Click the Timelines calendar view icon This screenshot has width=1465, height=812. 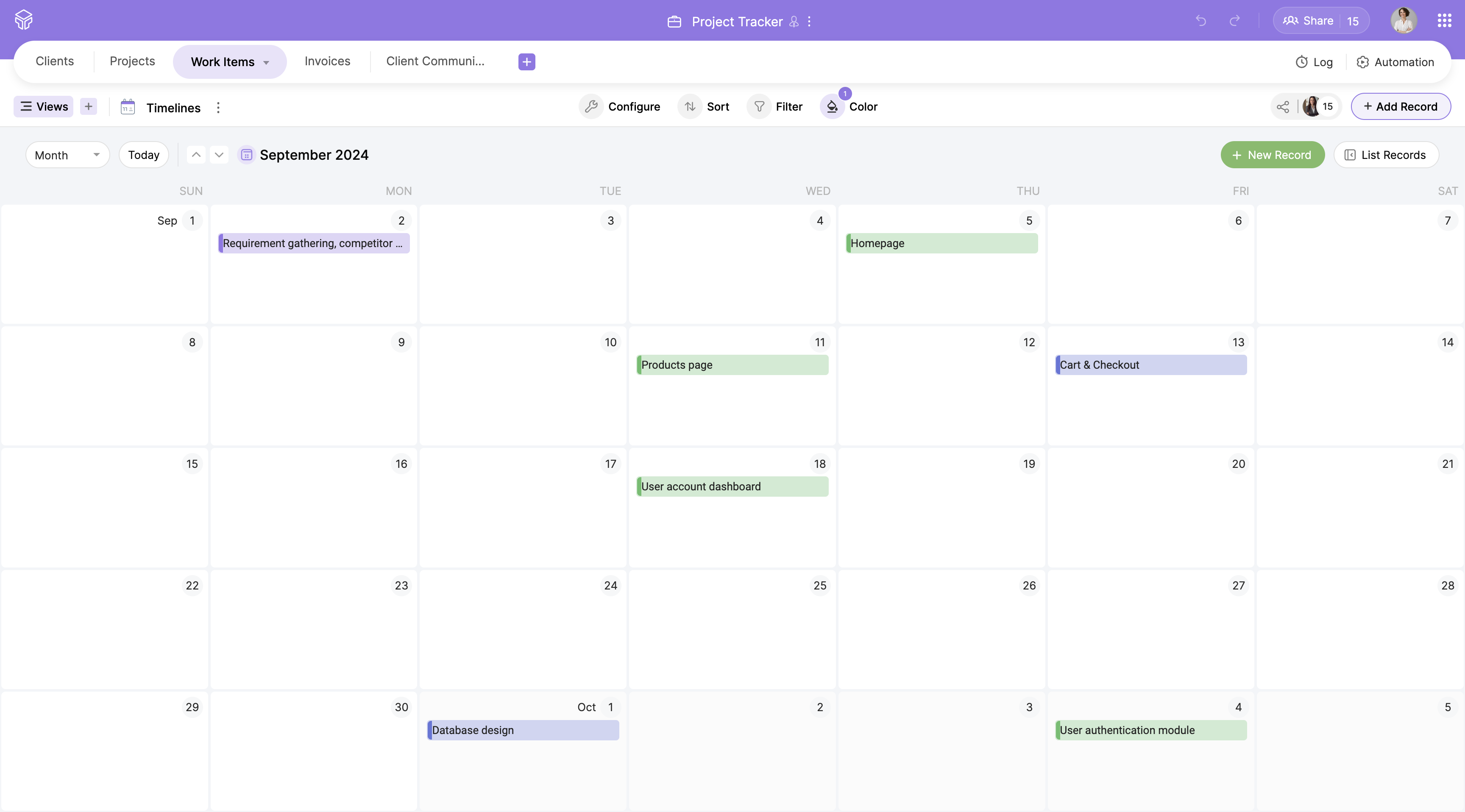[x=128, y=107]
